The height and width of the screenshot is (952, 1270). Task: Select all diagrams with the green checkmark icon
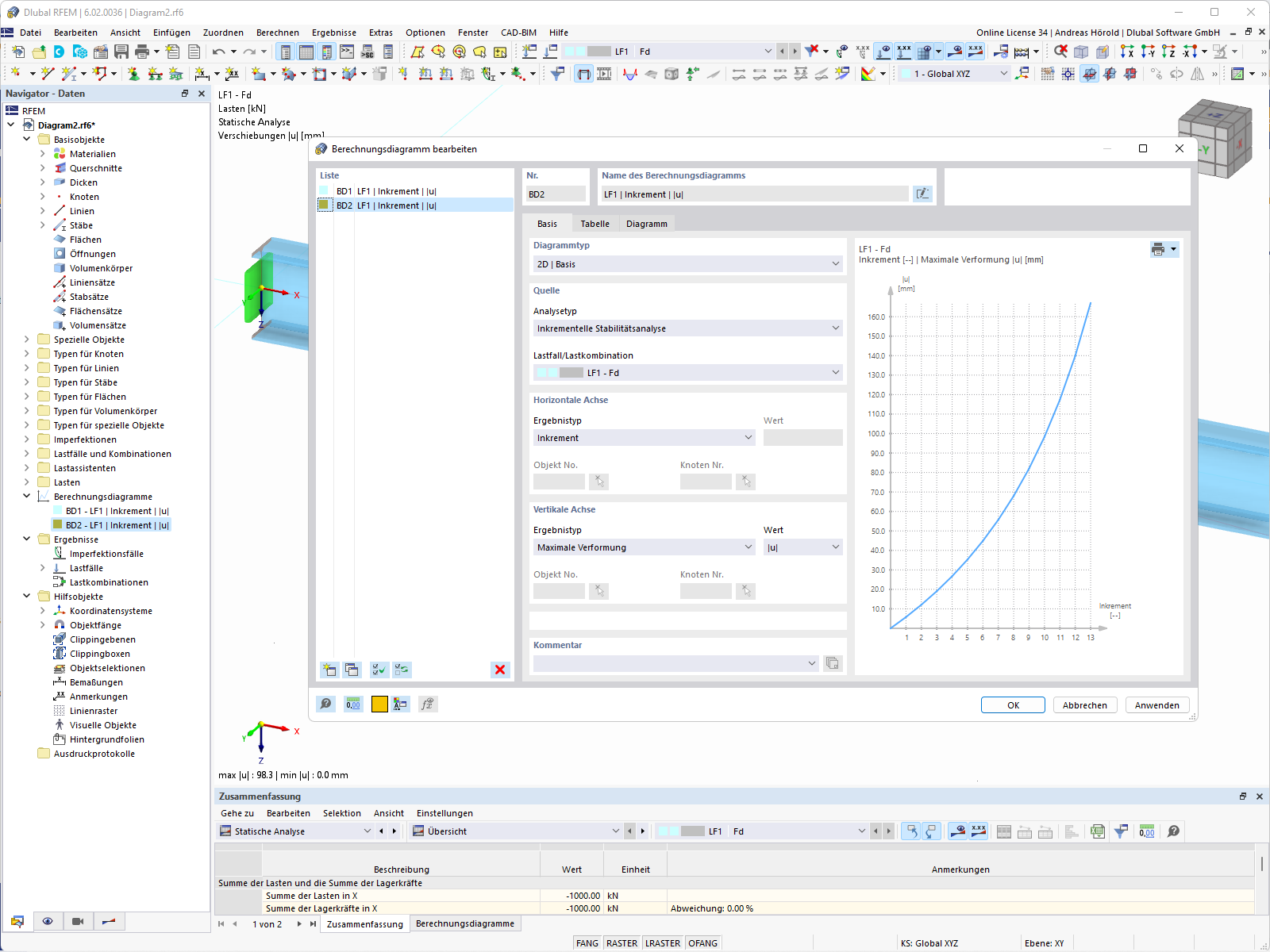(x=379, y=670)
